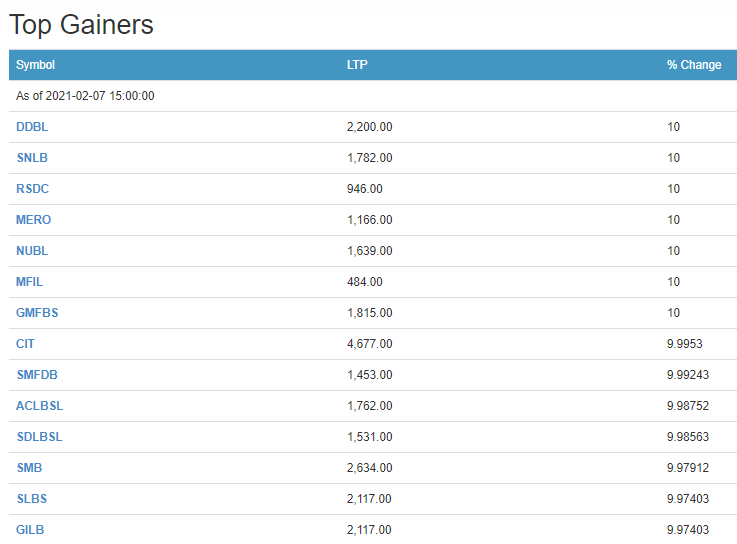737x544 pixels.
Task: Click the LTP column header
Action: click(357, 65)
